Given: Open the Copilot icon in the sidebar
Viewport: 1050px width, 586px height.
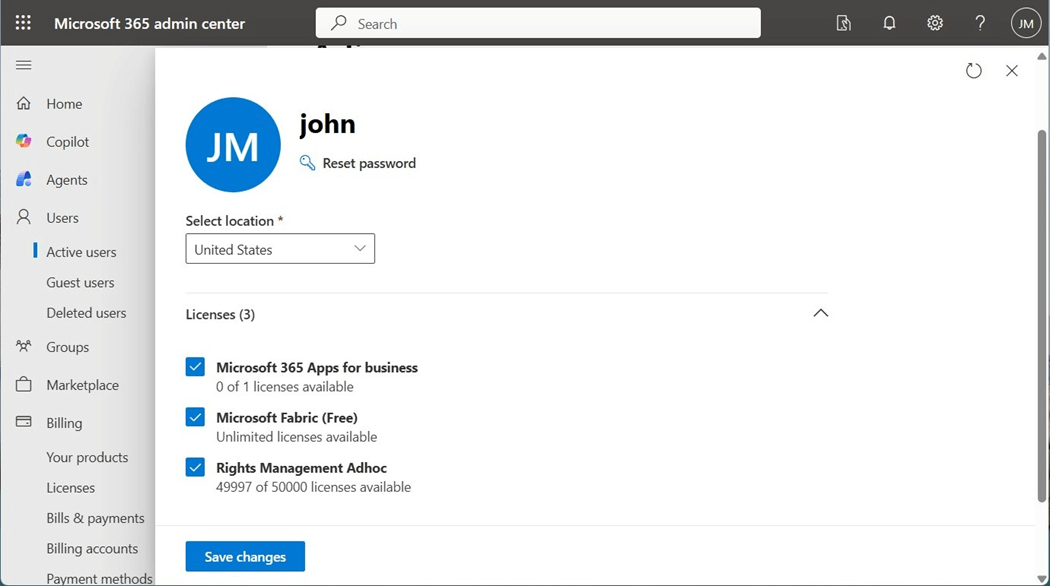Looking at the screenshot, I should [24, 142].
